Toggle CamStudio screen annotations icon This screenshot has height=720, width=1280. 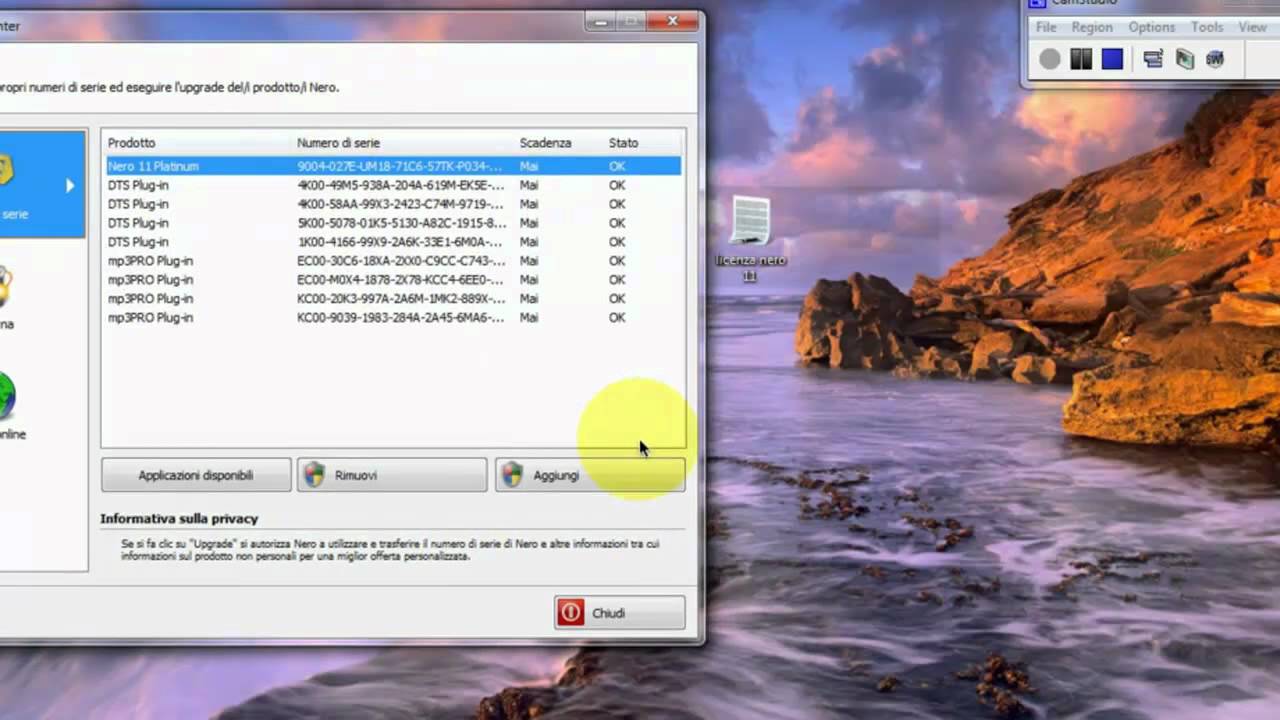tap(1153, 59)
